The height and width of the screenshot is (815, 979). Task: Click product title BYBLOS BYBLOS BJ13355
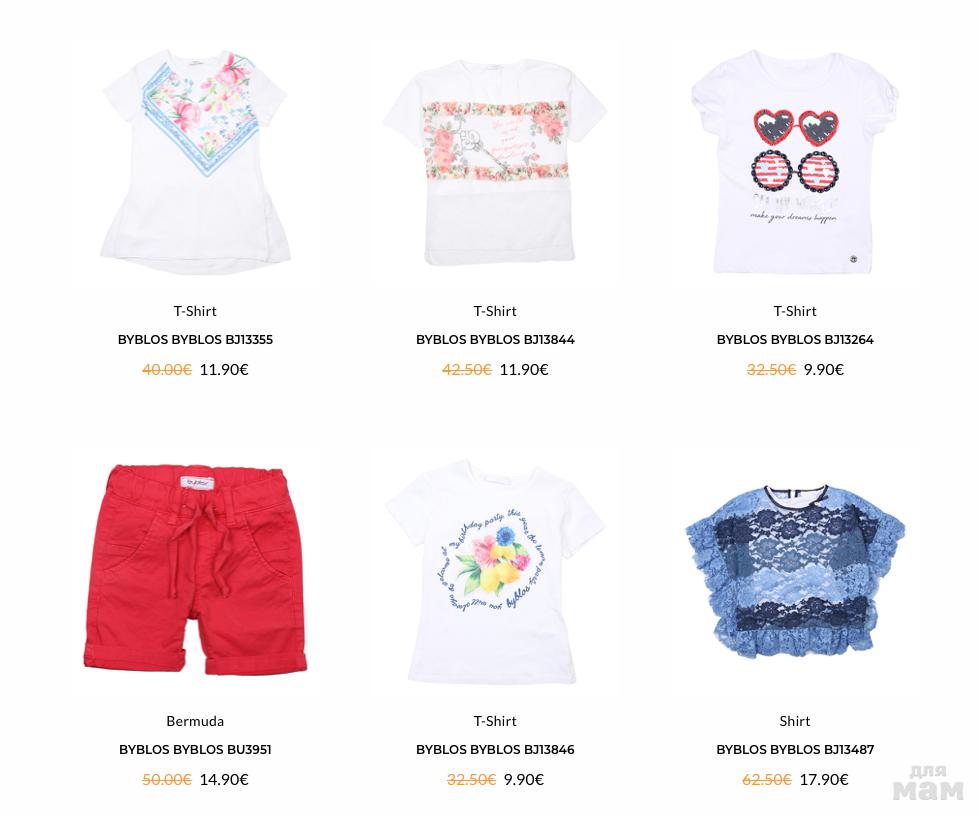195,340
